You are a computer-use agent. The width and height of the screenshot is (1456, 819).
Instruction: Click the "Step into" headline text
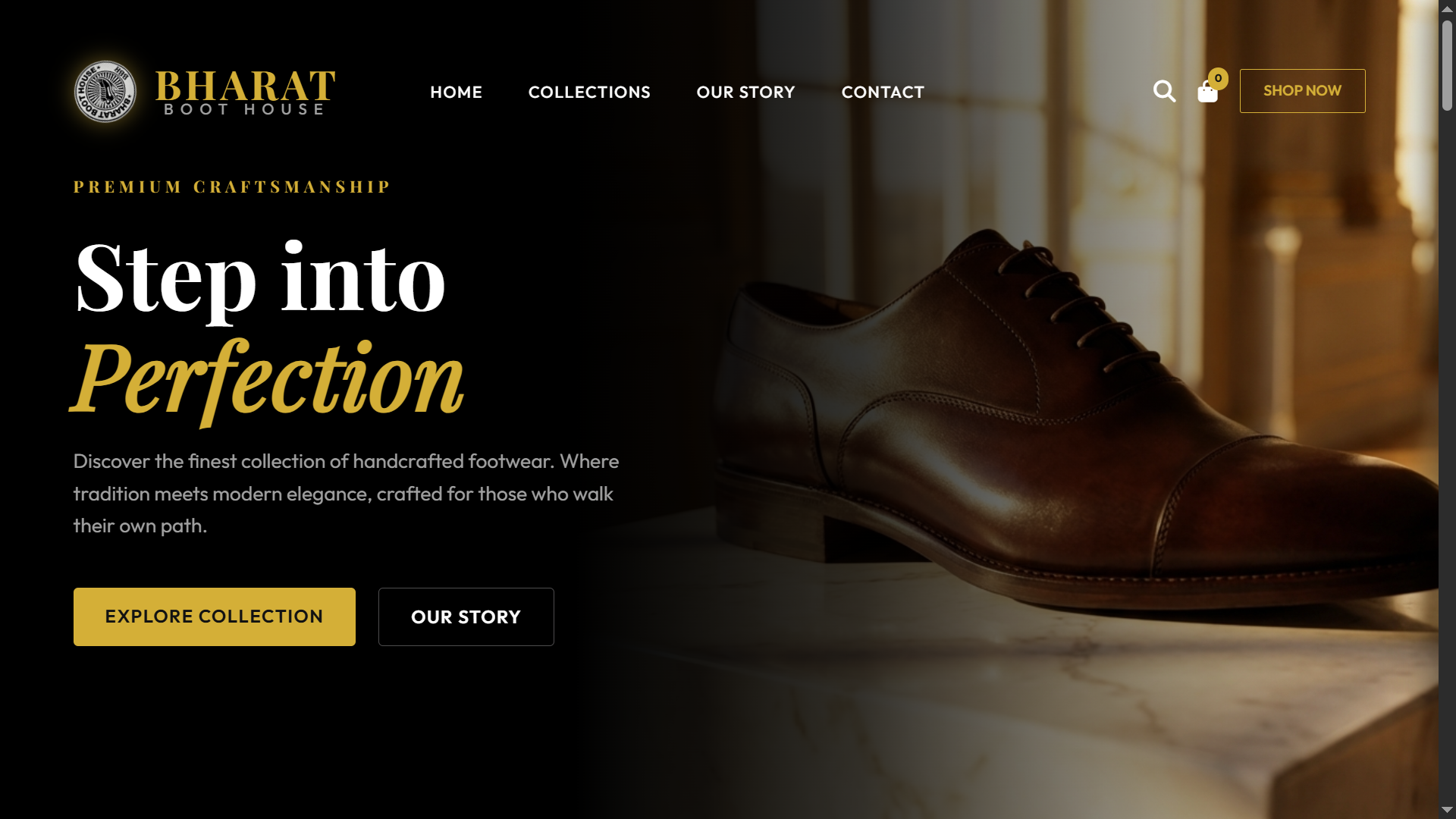tap(260, 278)
